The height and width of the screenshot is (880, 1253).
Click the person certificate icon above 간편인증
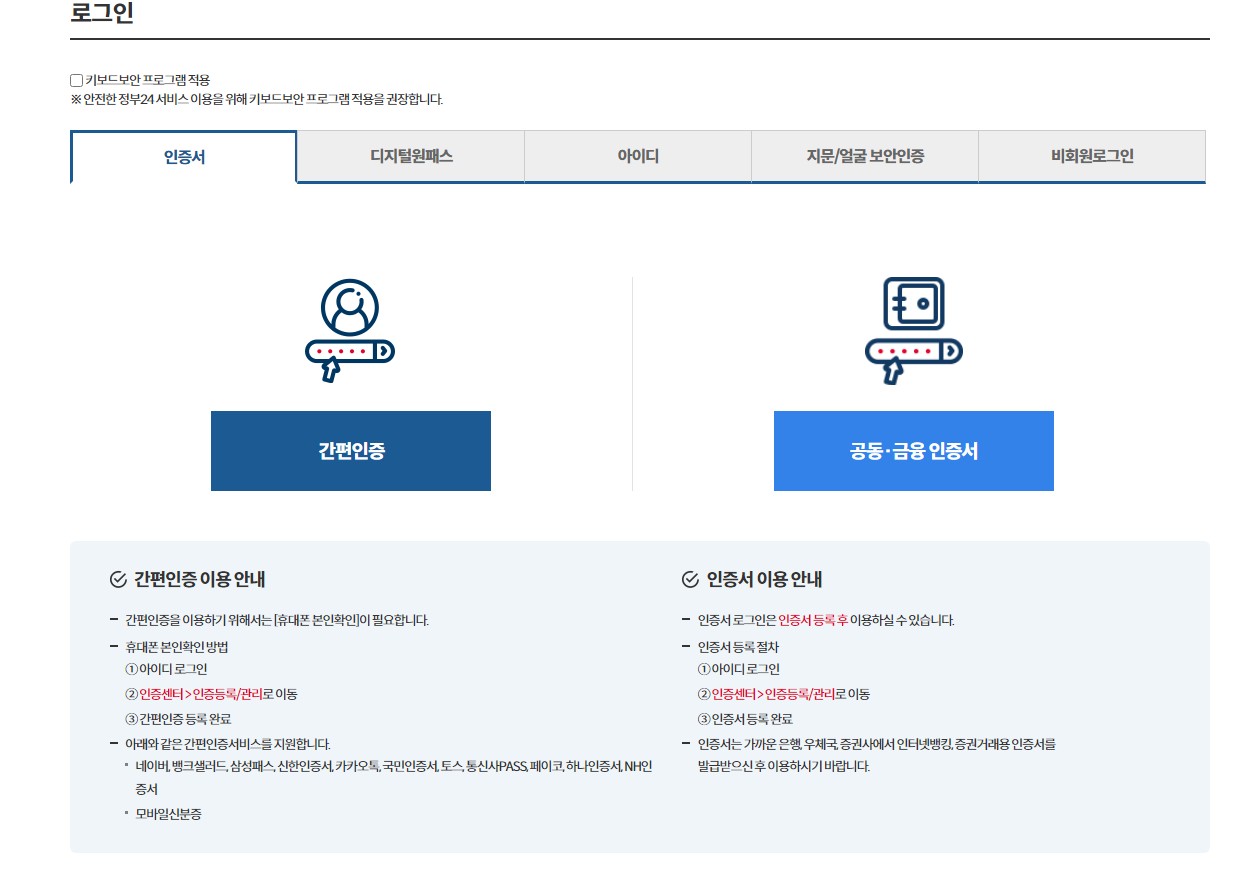click(x=350, y=325)
